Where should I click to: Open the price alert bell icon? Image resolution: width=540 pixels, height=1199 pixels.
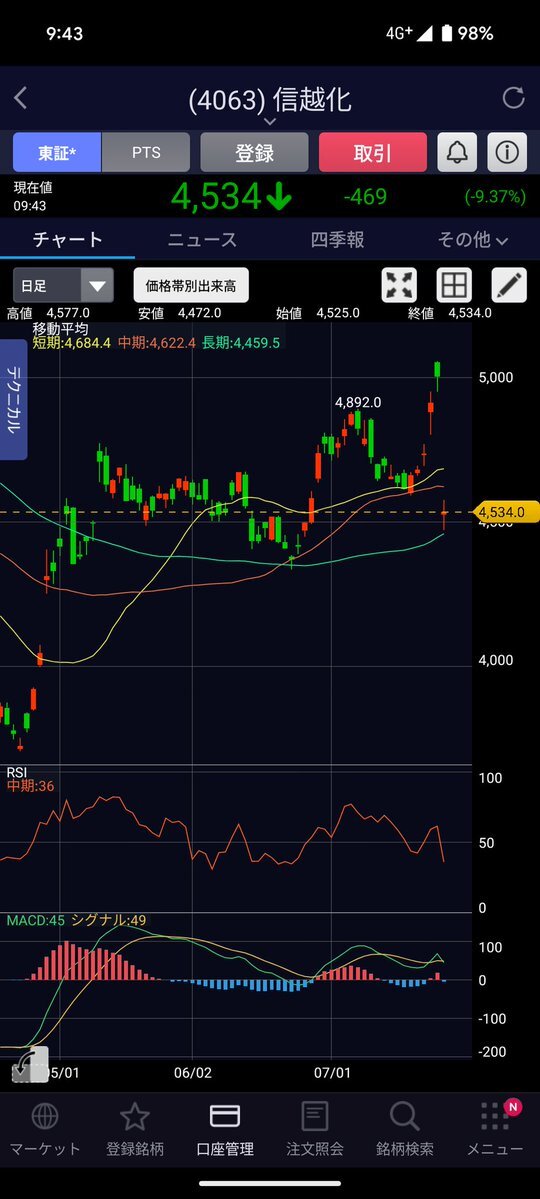pyautogui.click(x=457, y=152)
